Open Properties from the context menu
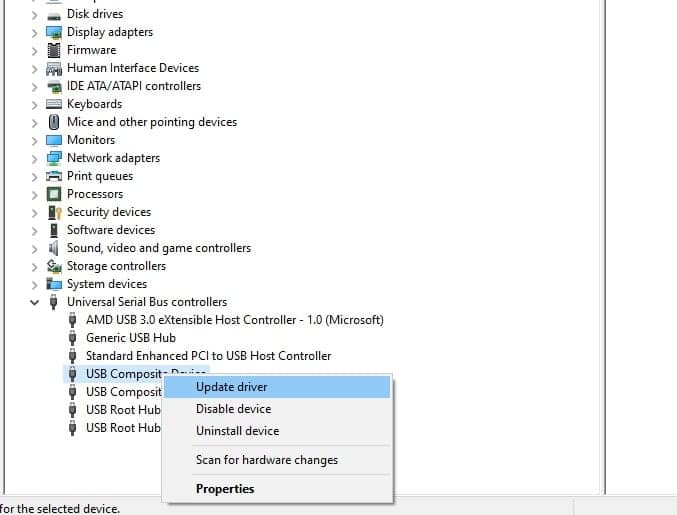The height and width of the screenshot is (515, 677). click(277, 489)
